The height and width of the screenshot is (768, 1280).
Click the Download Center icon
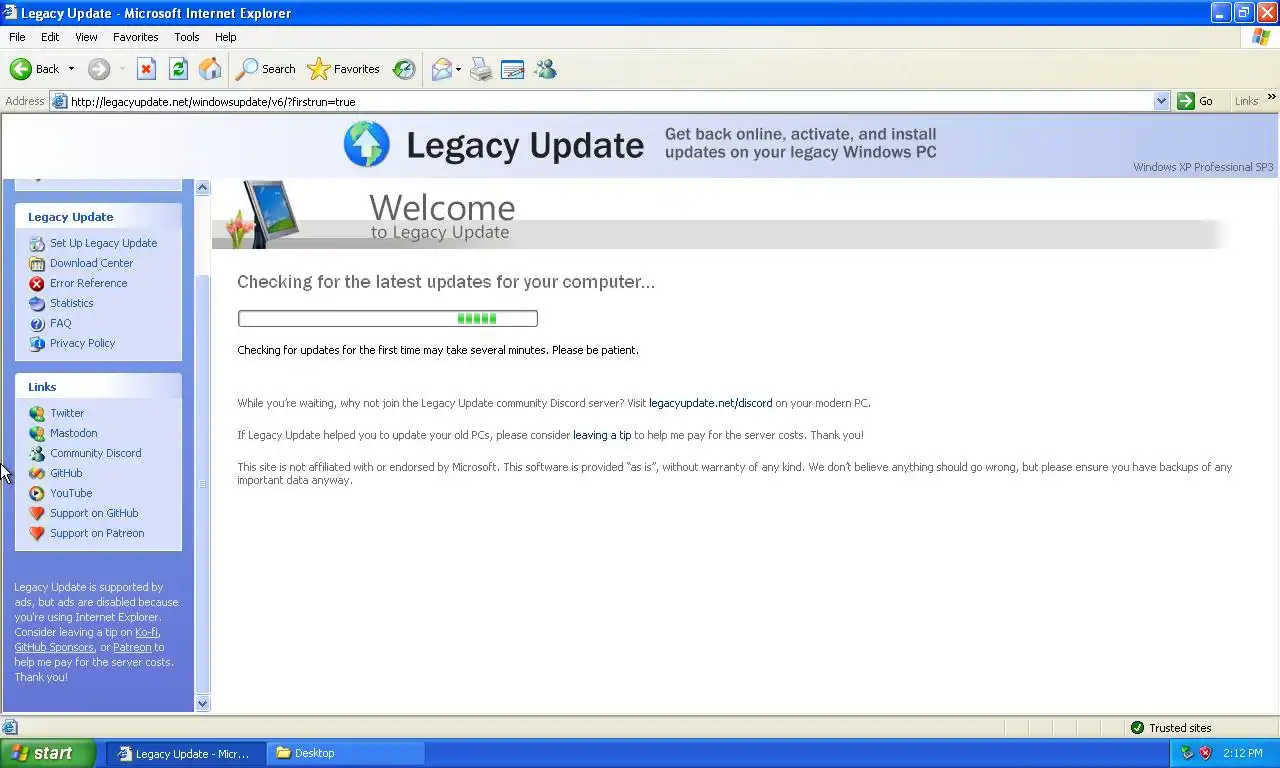pos(37,263)
